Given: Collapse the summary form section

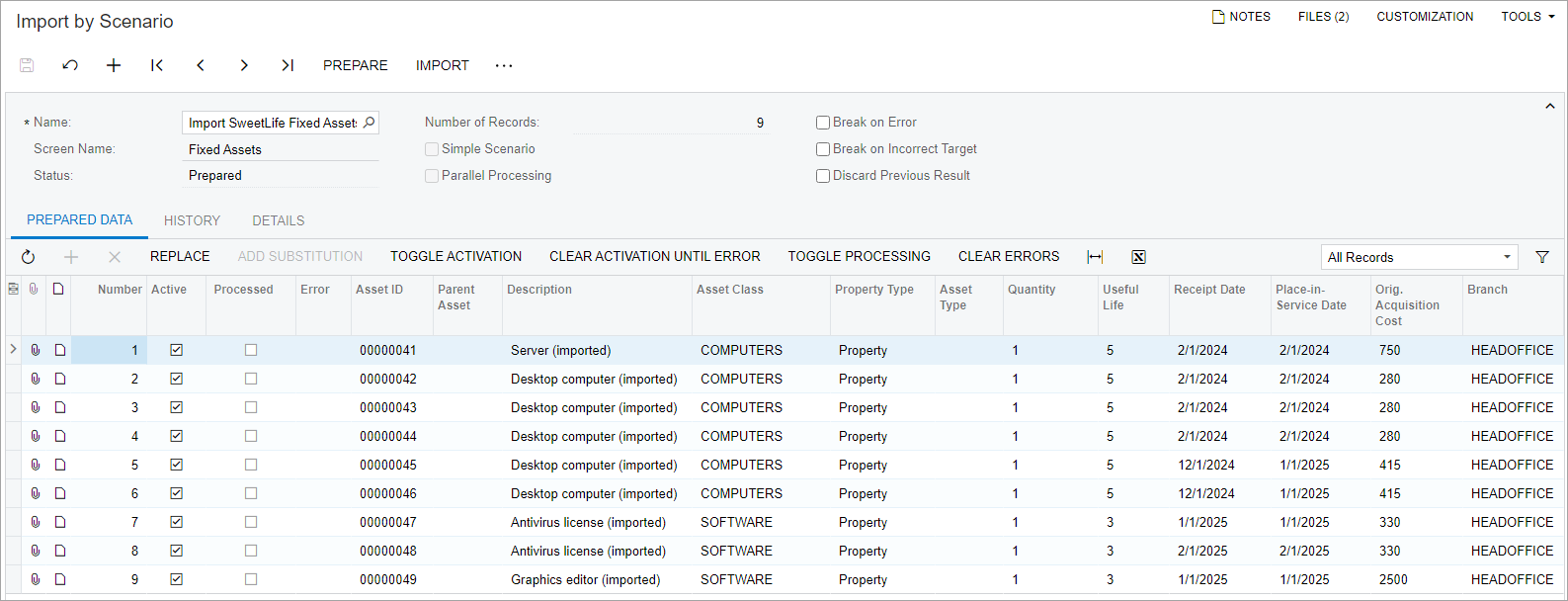Looking at the screenshot, I should click(1549, 106).
